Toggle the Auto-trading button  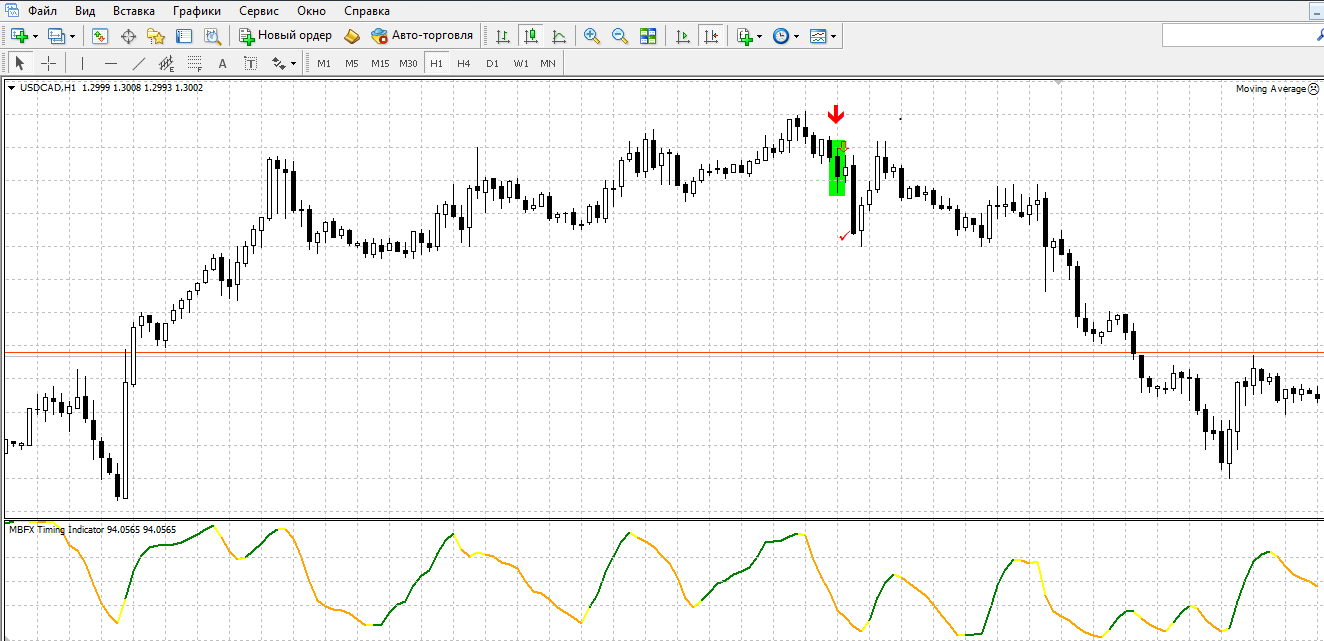click(x=422, y=36)
